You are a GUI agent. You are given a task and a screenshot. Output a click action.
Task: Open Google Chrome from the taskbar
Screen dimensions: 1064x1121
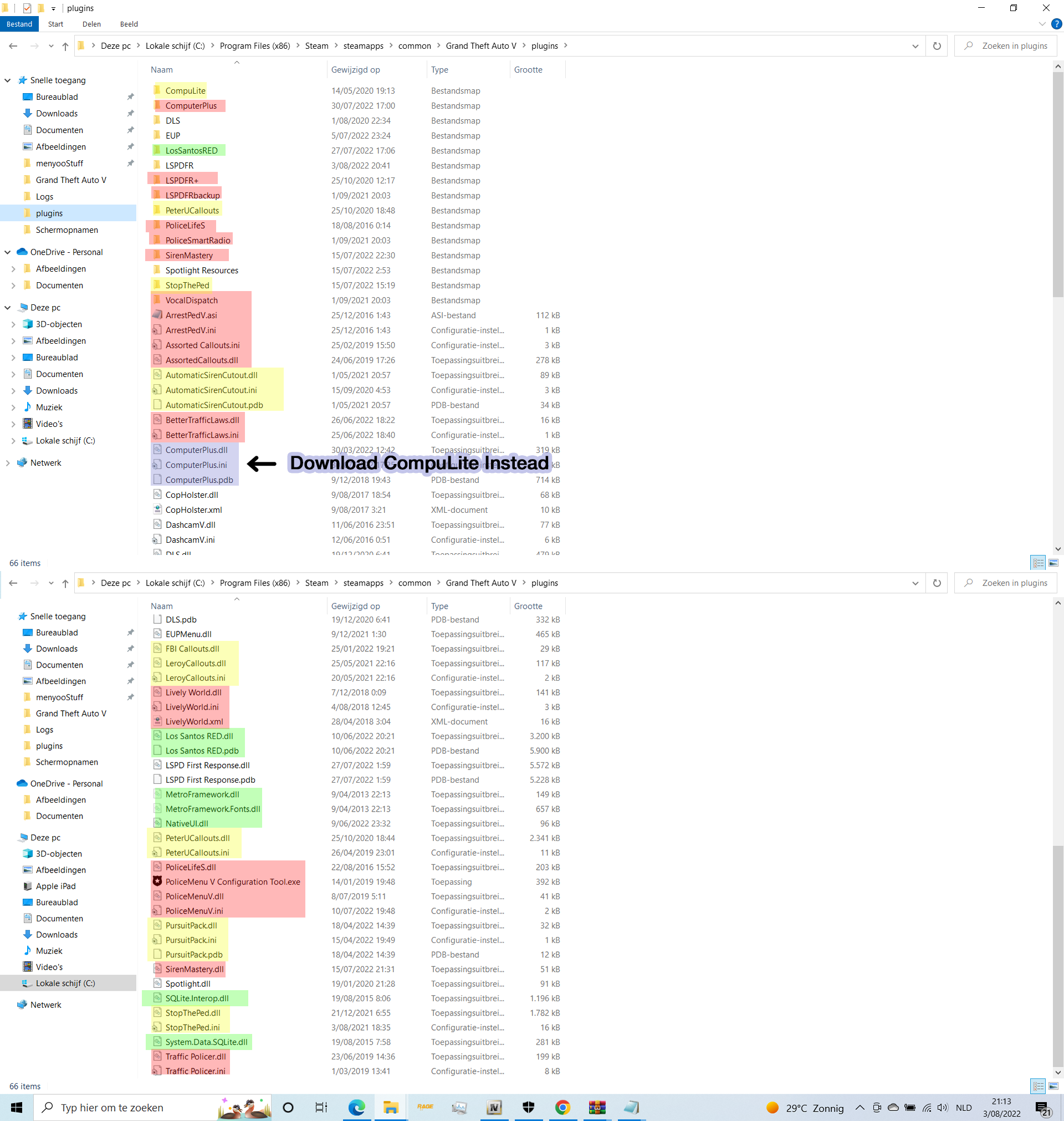coord(562,1107)
